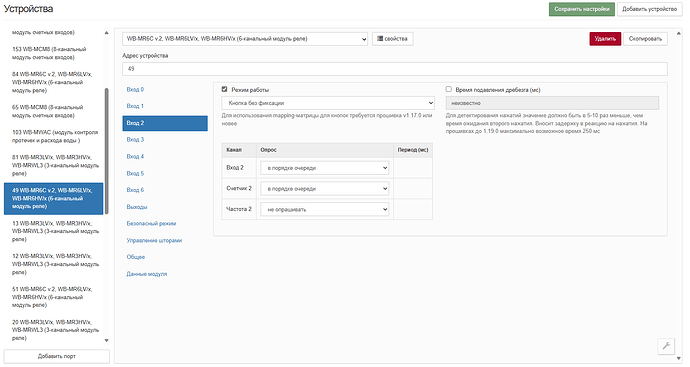Copy the device with the Скопировать button
The width and height of the screenshot is (690, 367).
tap(645, 39)
